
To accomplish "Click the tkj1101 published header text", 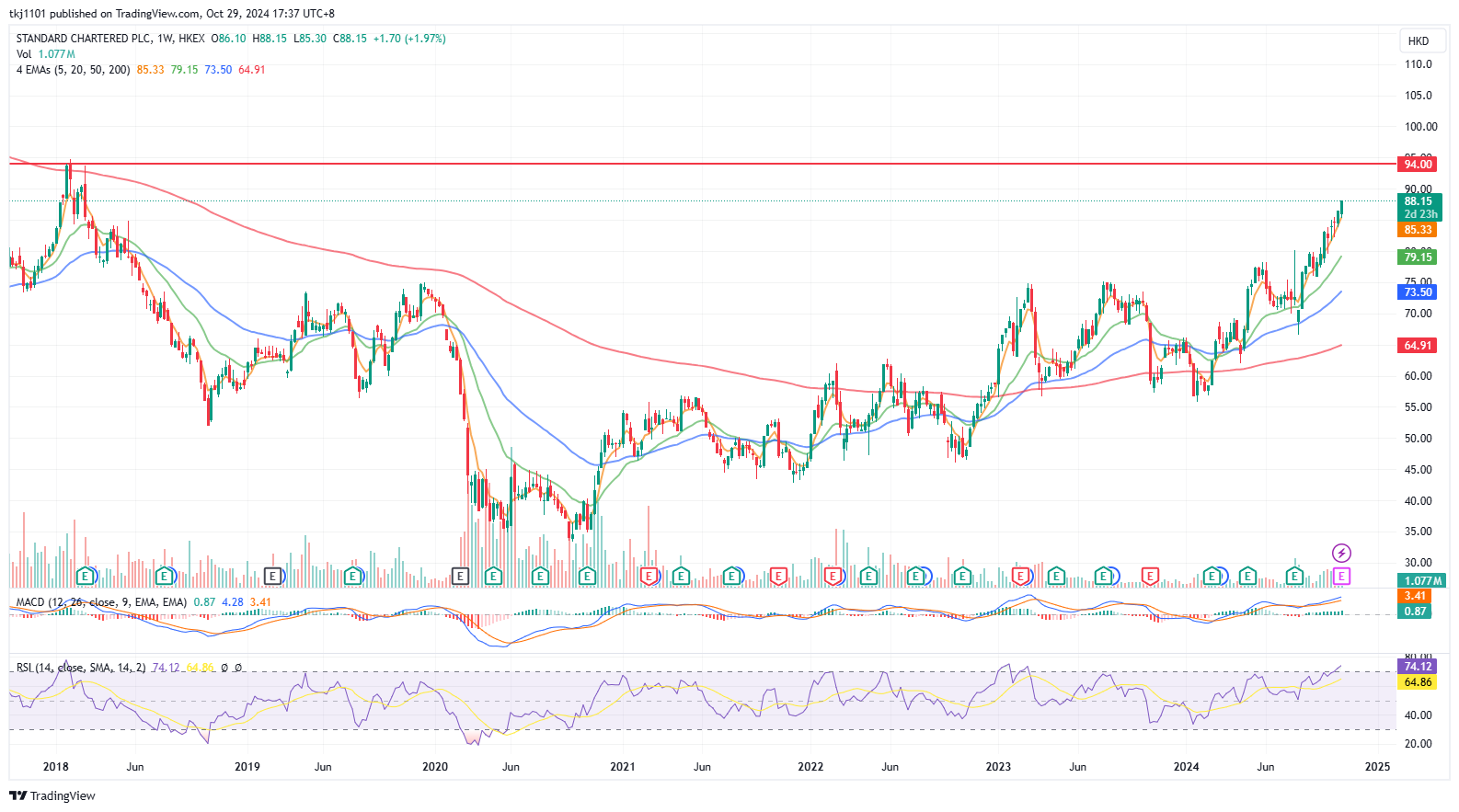I will (172, 14).
